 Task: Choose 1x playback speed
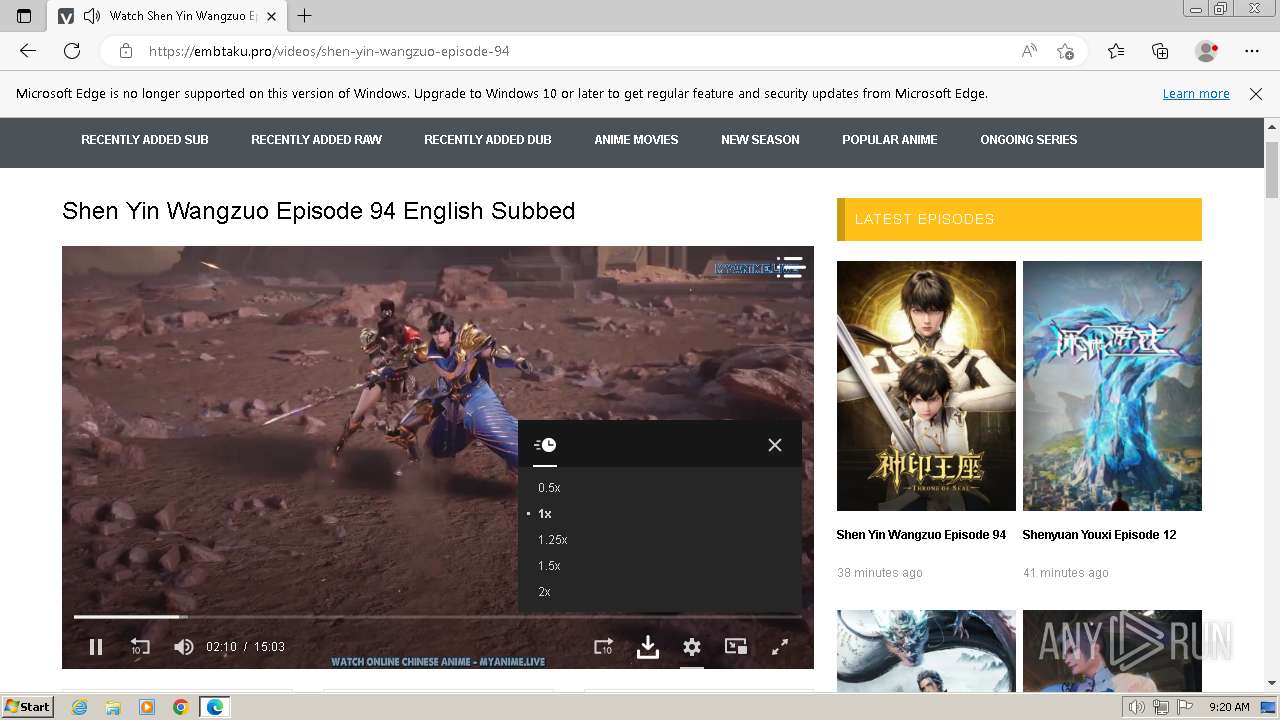[545, 514]
